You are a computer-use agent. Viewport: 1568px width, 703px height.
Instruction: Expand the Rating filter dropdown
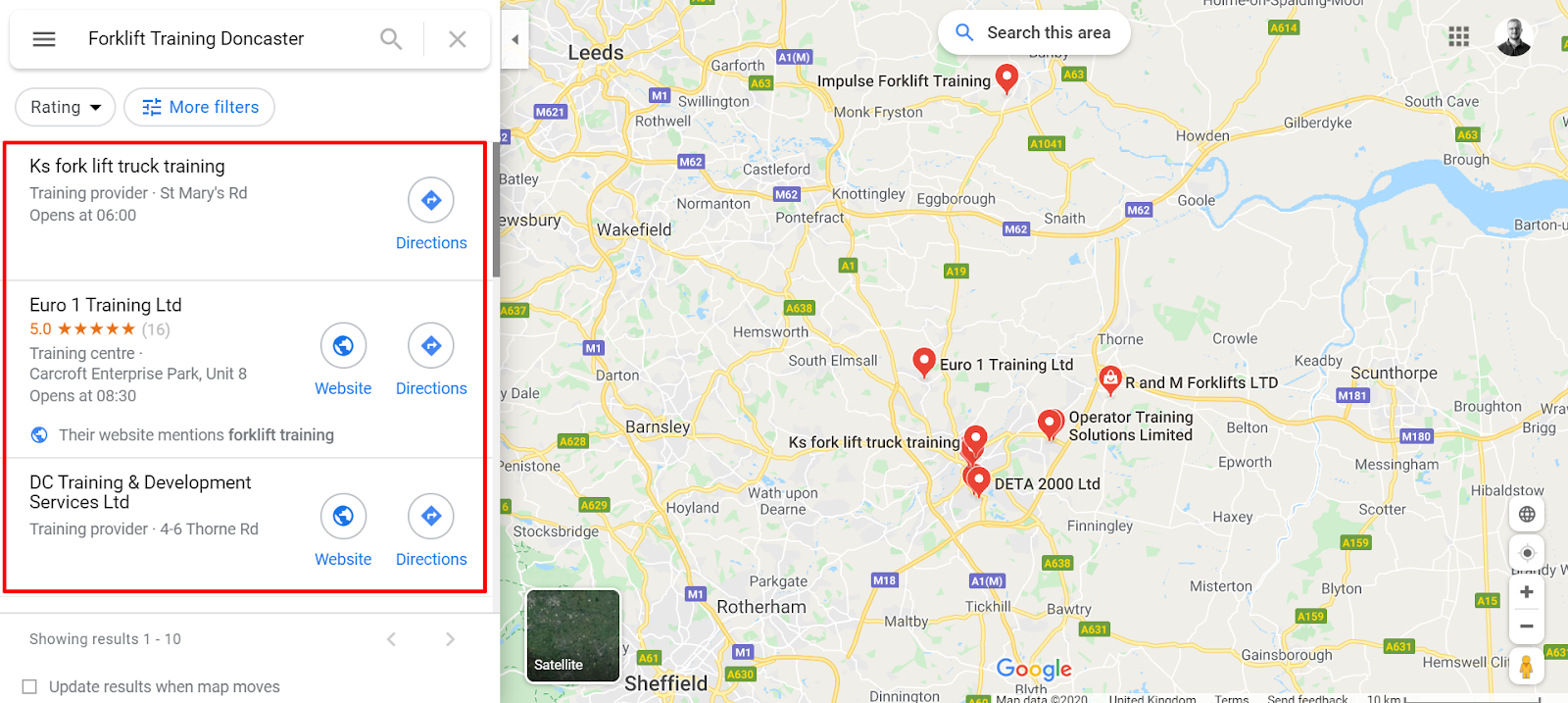coord(66,107)
